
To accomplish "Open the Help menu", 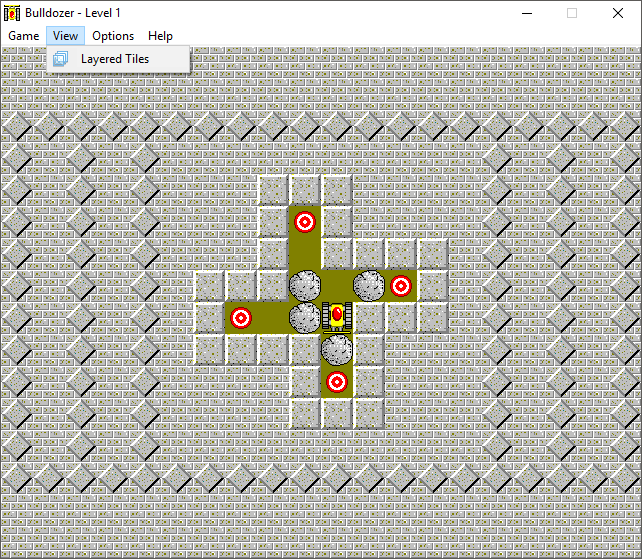I will [x=160, y=36].
